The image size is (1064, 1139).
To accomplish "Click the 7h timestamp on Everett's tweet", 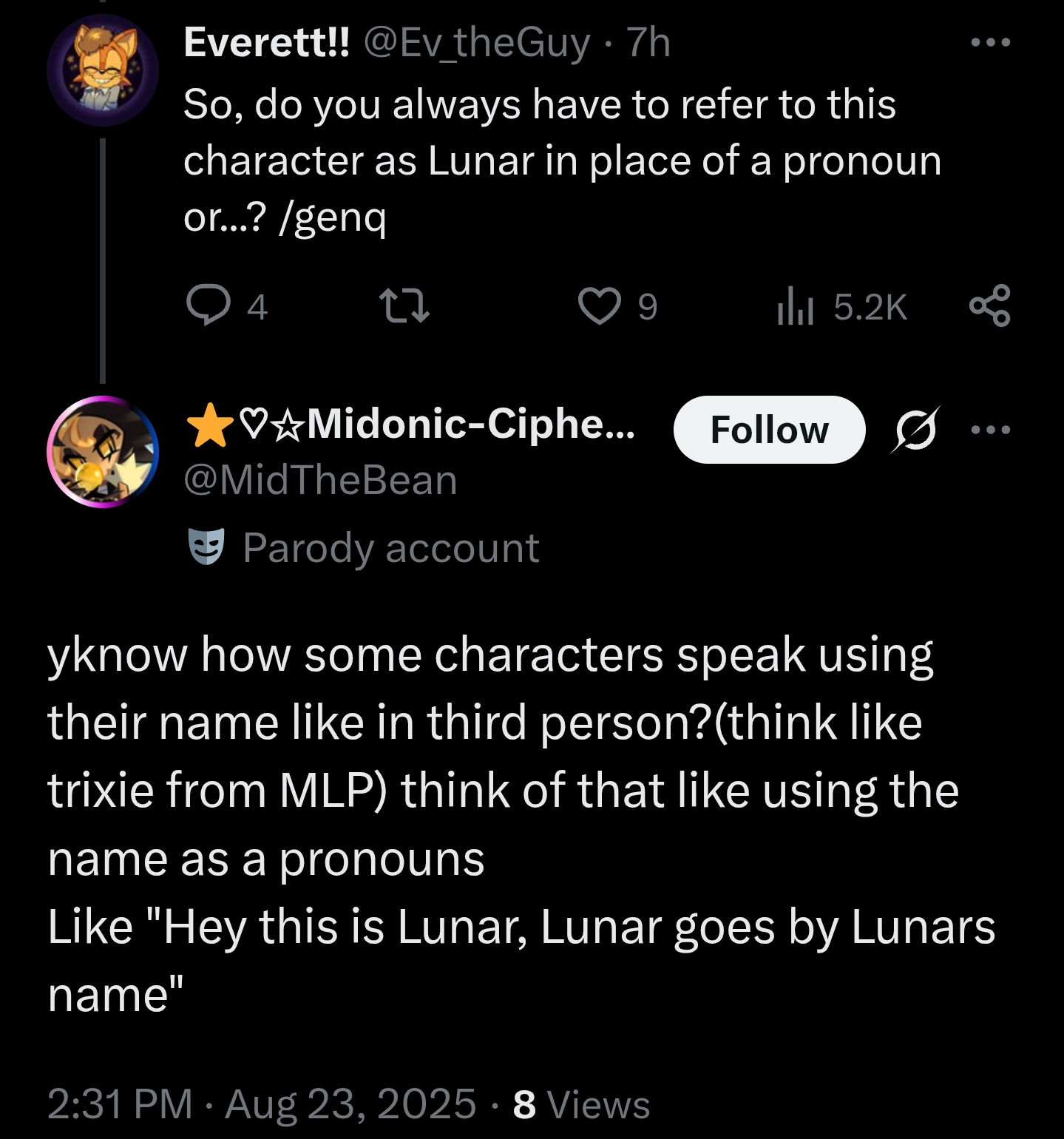I will coord(648,43).
